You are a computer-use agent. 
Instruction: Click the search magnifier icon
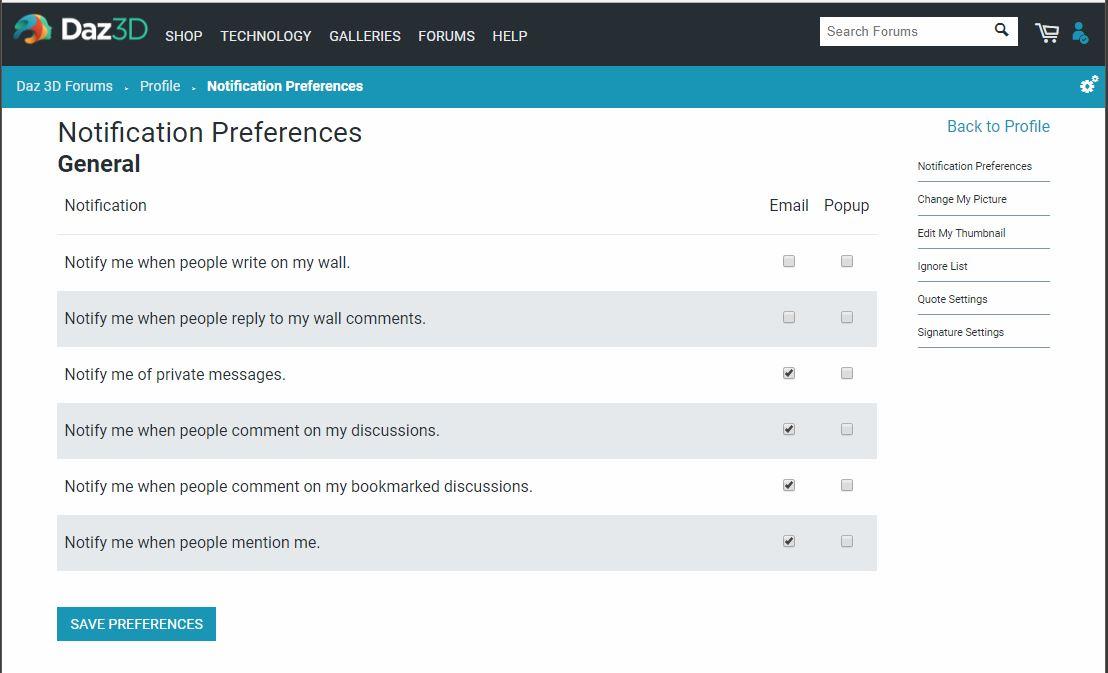click(1001, 31)
